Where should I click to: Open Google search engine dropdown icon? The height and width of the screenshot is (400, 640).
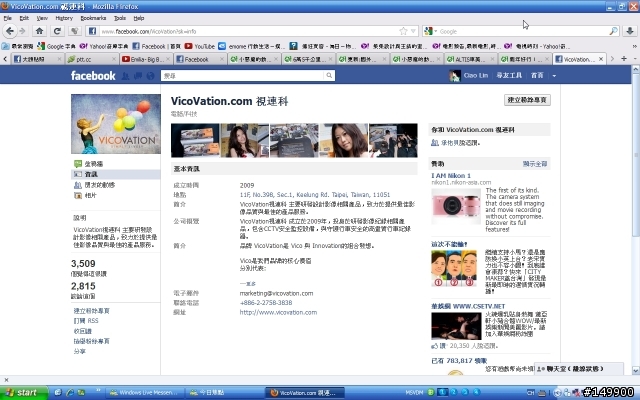tap(430, 31)
